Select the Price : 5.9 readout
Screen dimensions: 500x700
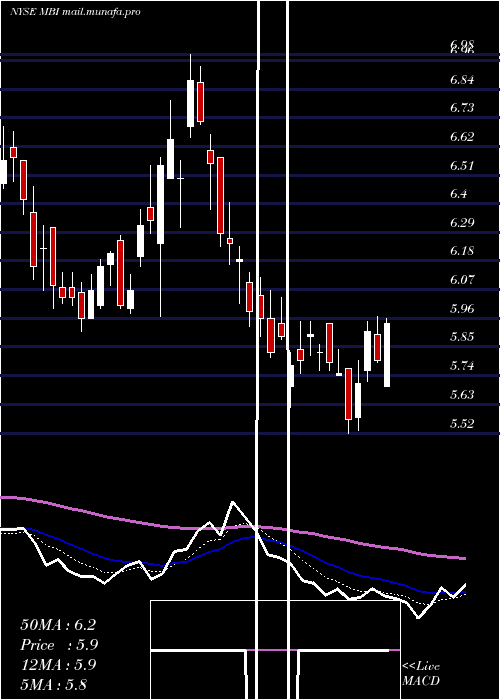pos(59,645)
